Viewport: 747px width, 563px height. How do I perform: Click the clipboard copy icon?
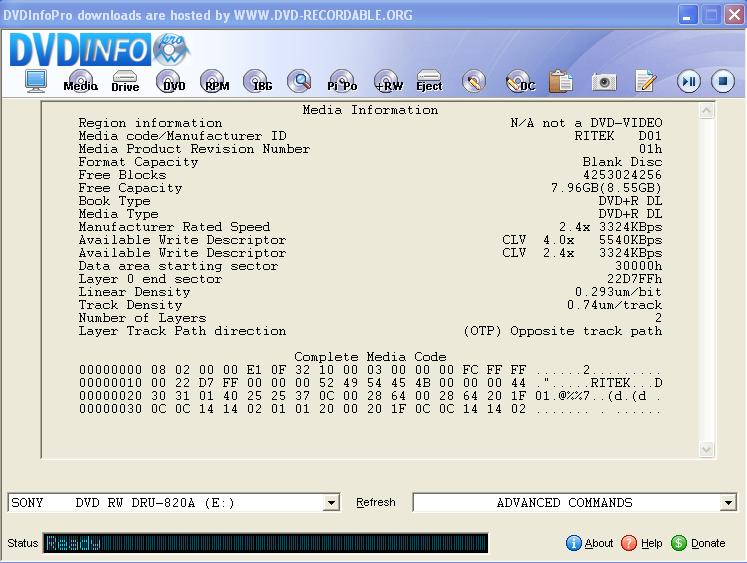[x=561, y=81]
